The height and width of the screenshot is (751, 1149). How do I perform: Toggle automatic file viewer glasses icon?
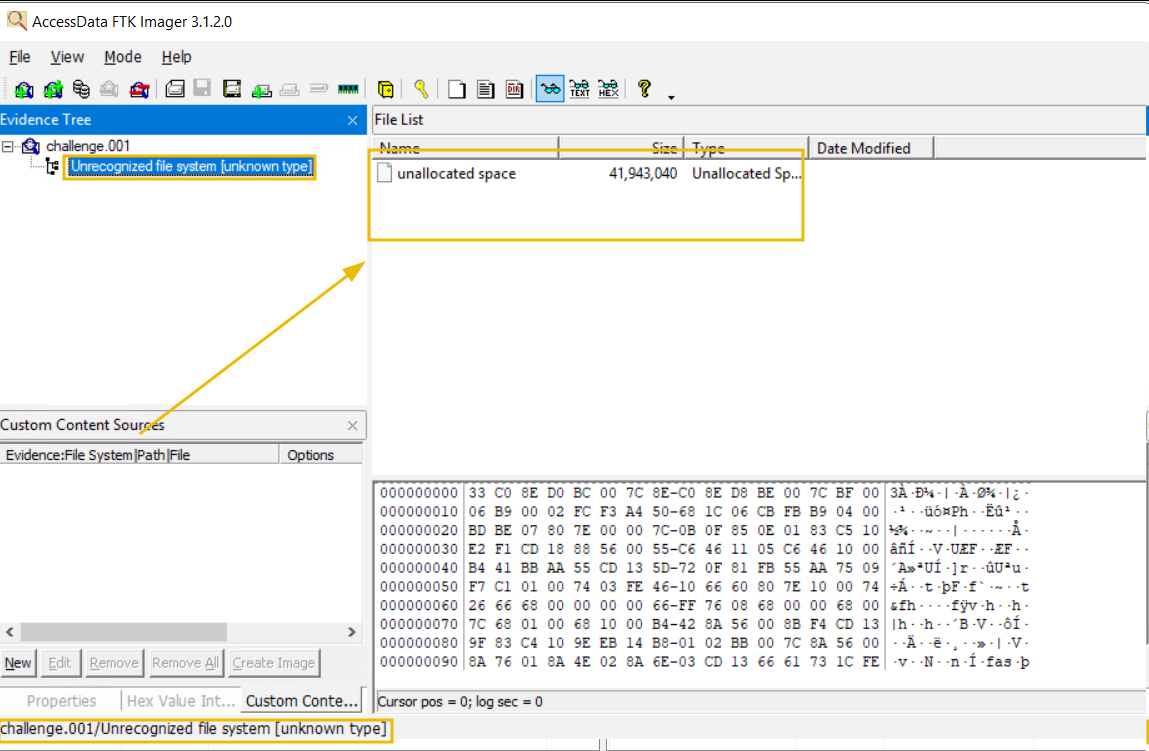(550, 89)
